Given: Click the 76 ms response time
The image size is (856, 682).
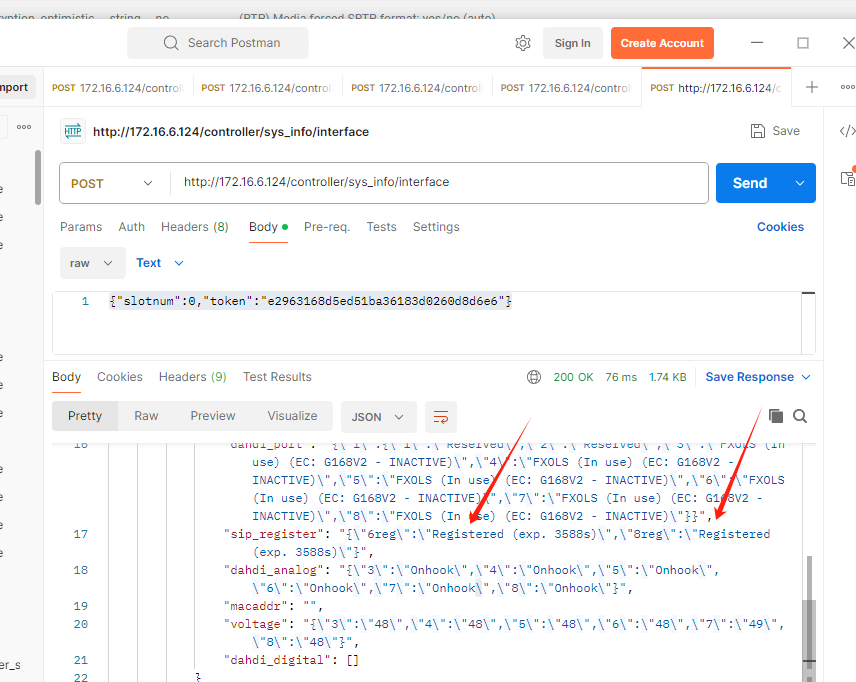Looking at the screenshot, I should 621,377.
